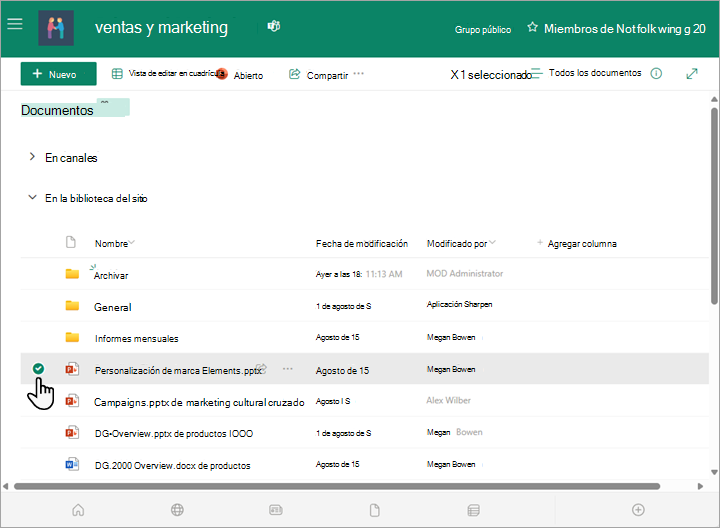This screenshot has width=720, height=528.
Task: Open the Teams icon next to site title
Action: pos(274,26)
